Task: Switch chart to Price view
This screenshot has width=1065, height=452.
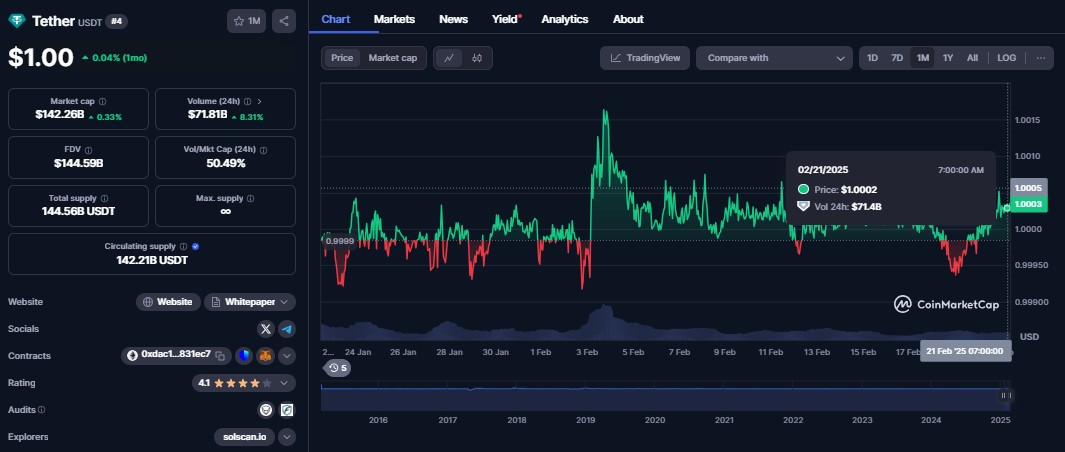Action: point(342,58)
